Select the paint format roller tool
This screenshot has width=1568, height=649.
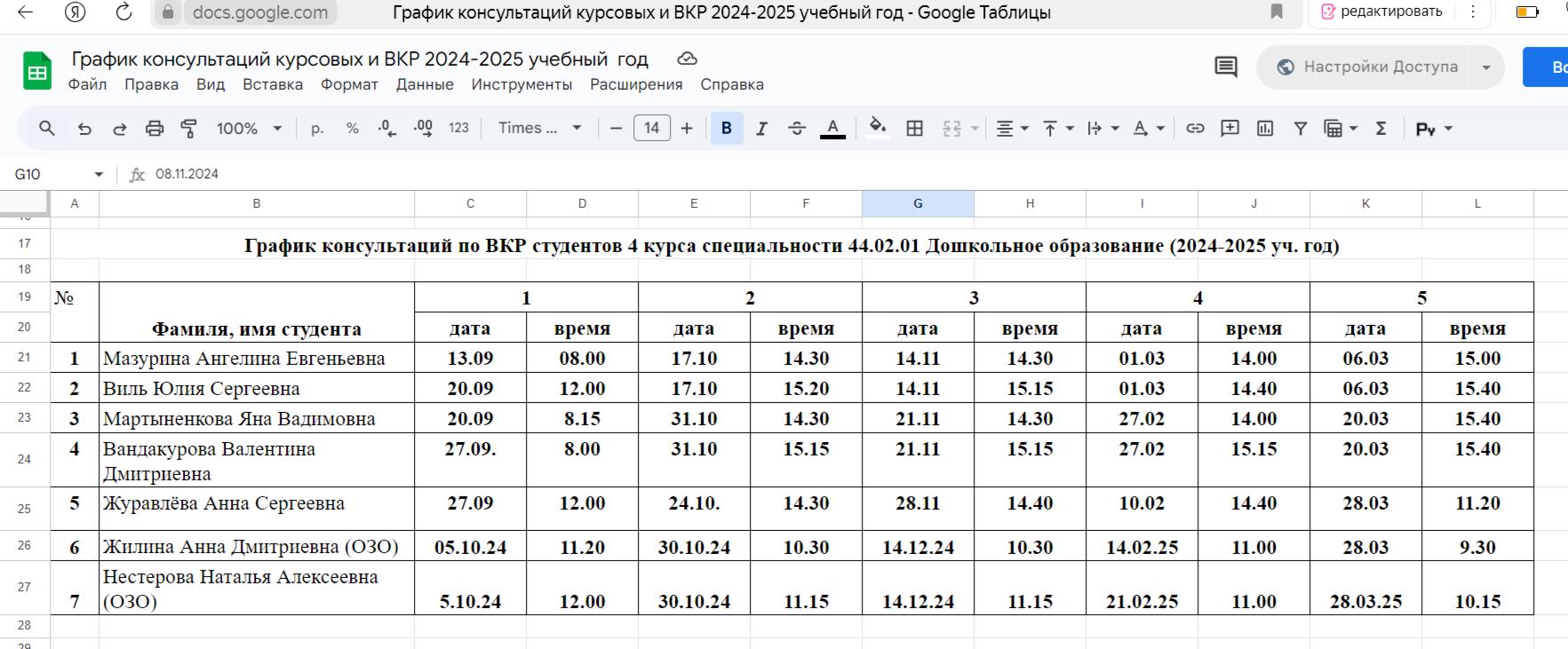189,129
